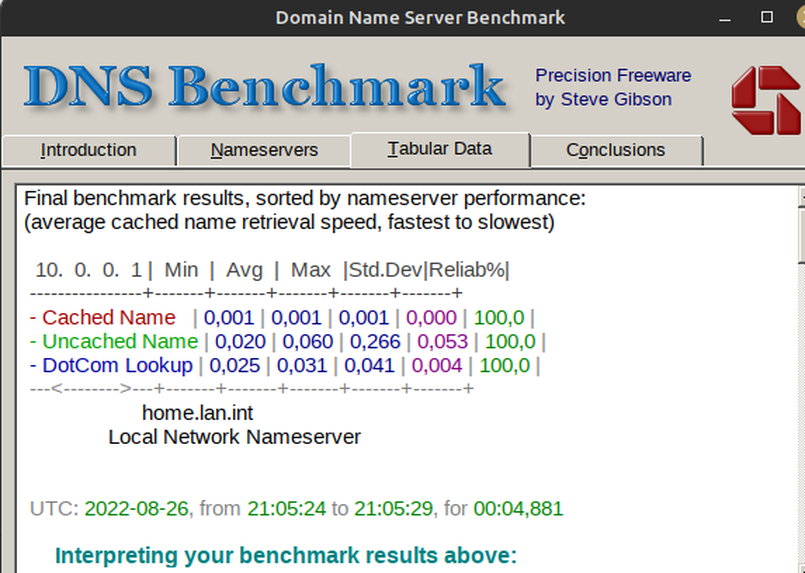Click the 'Avg' column header
Viewport: 805px width, 573px height.
click(244, 270)
